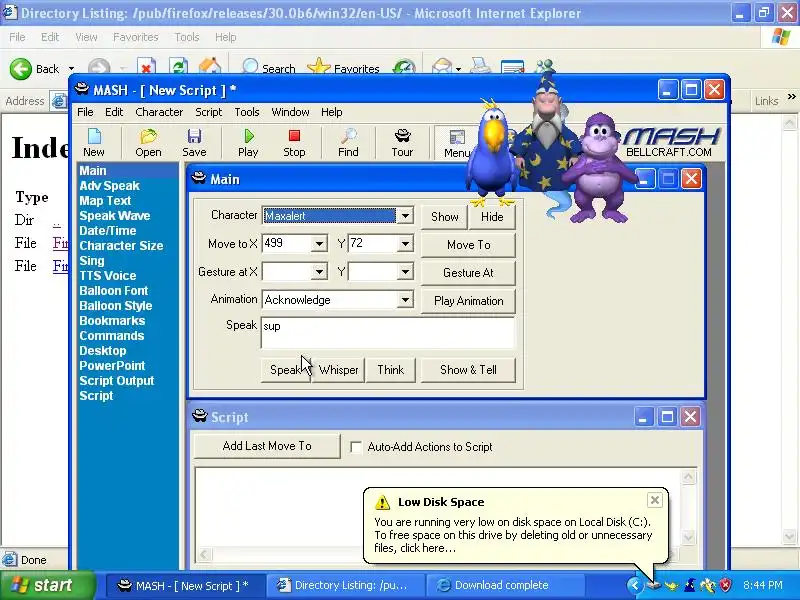Select PowerPoint in sidebar
The width and height of the screenshot is (800, 600).
(112, 366)
